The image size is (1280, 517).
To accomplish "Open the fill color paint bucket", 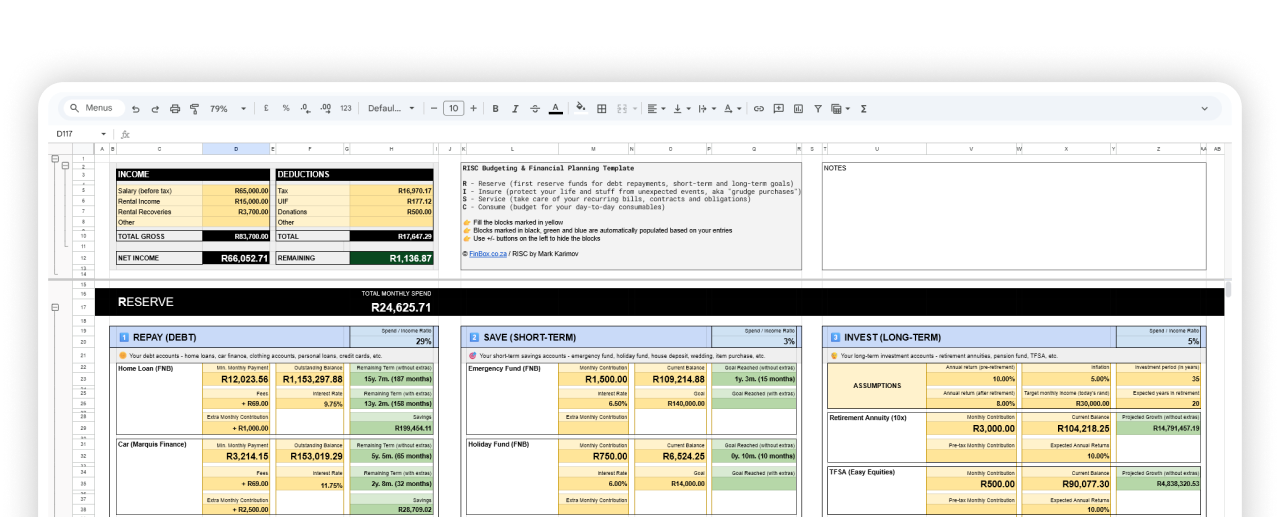I will click(x=580, y=108).
